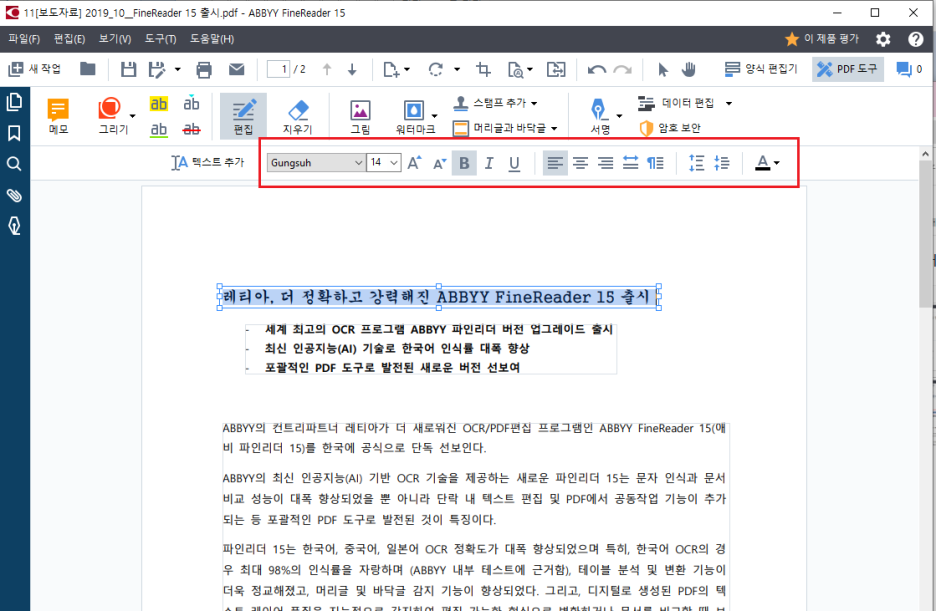Toggle Bold formatting
Viewport: 936px width, 611px height.
(464, 162)
